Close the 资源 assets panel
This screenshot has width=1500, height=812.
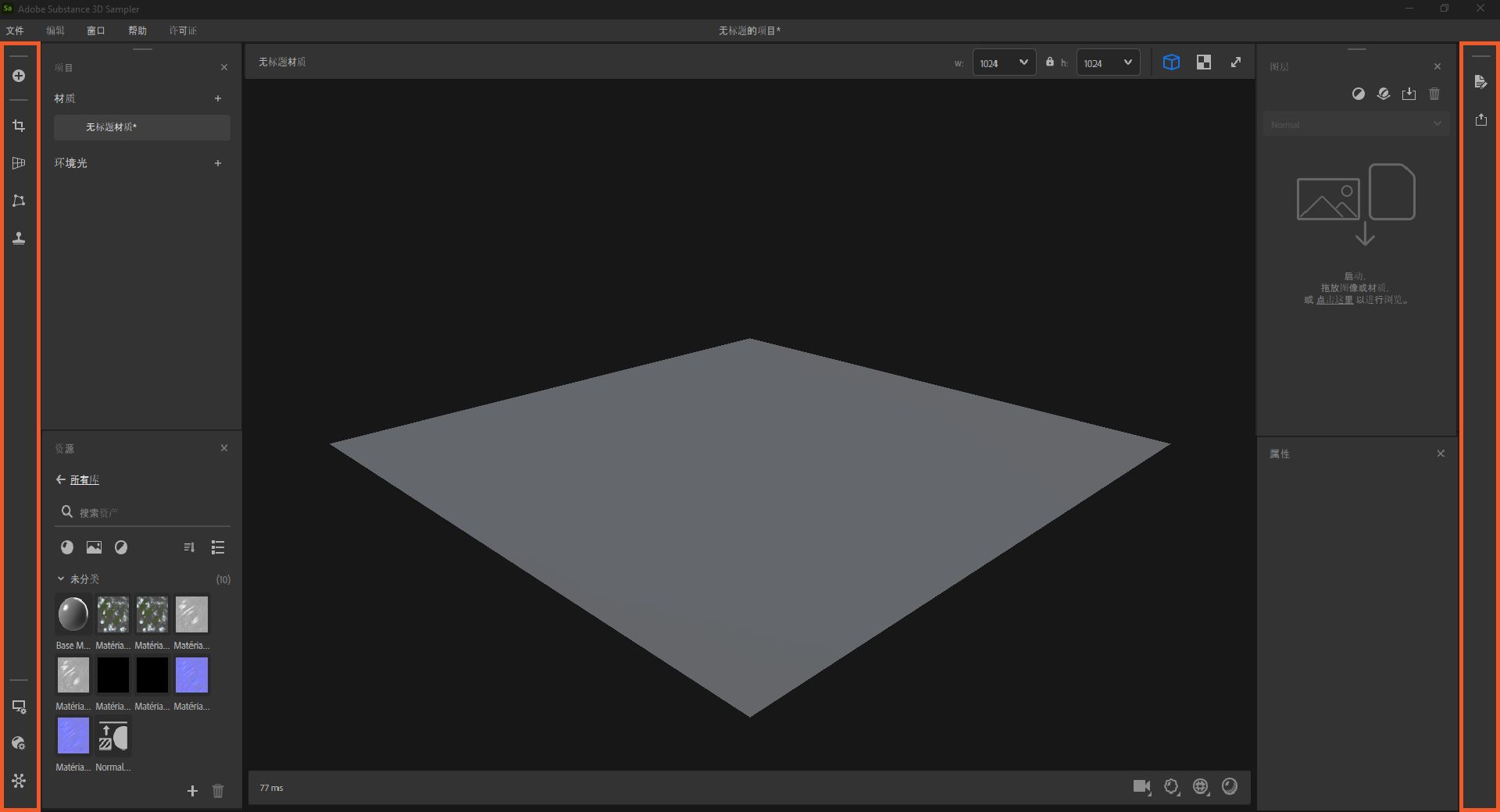point(224,448)
